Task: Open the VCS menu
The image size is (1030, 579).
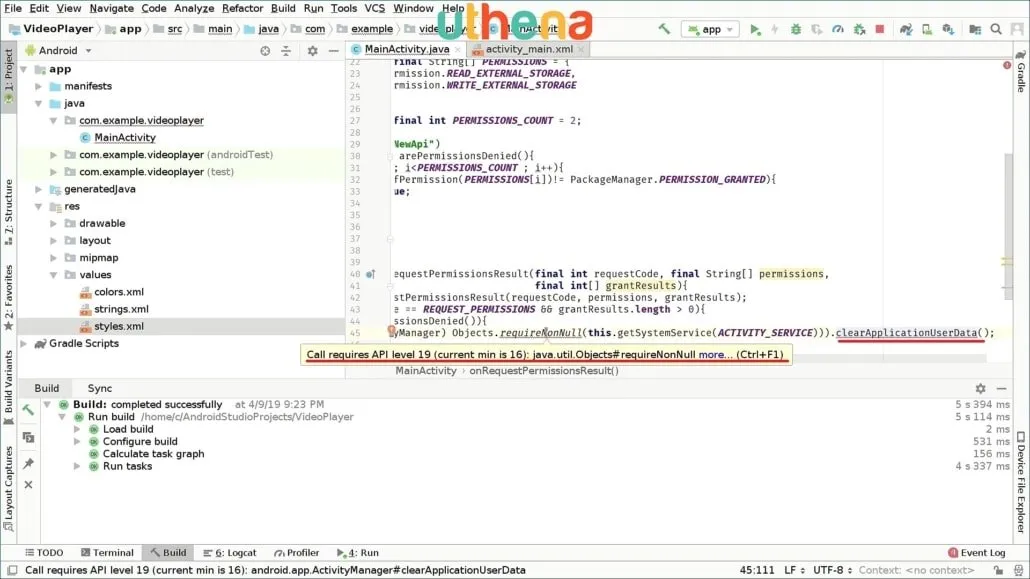Action: click(x=374, y=9)
